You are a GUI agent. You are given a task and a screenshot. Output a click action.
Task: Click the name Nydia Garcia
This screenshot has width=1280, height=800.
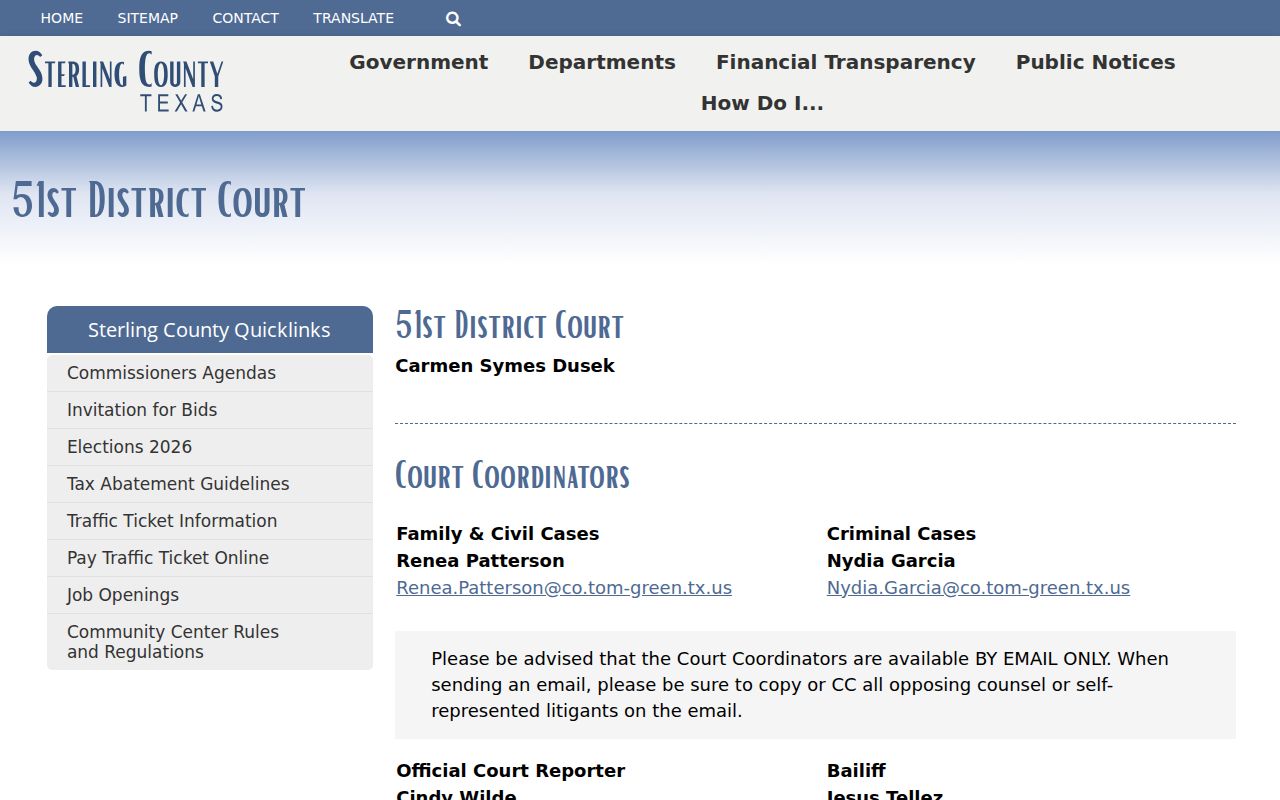tap(891, 561)
